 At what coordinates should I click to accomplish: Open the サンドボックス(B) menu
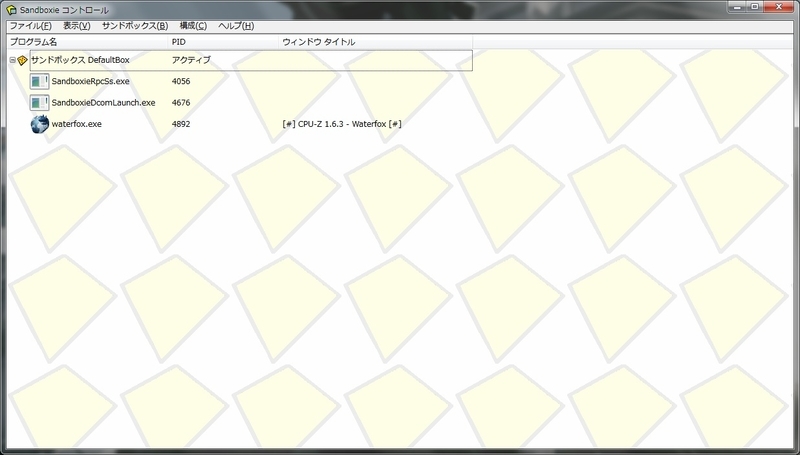(x=135, y=26)
